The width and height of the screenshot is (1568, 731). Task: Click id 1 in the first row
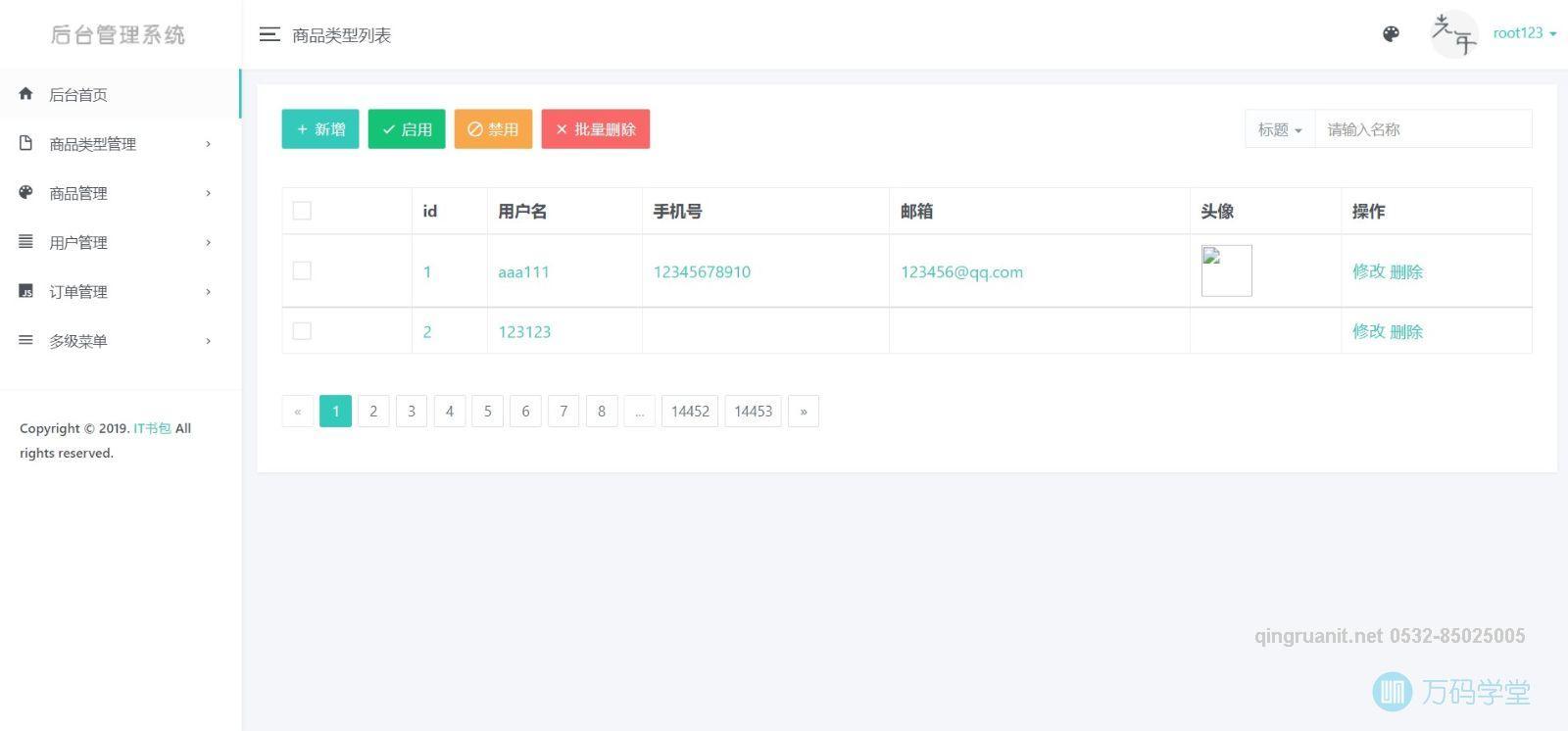427,272
